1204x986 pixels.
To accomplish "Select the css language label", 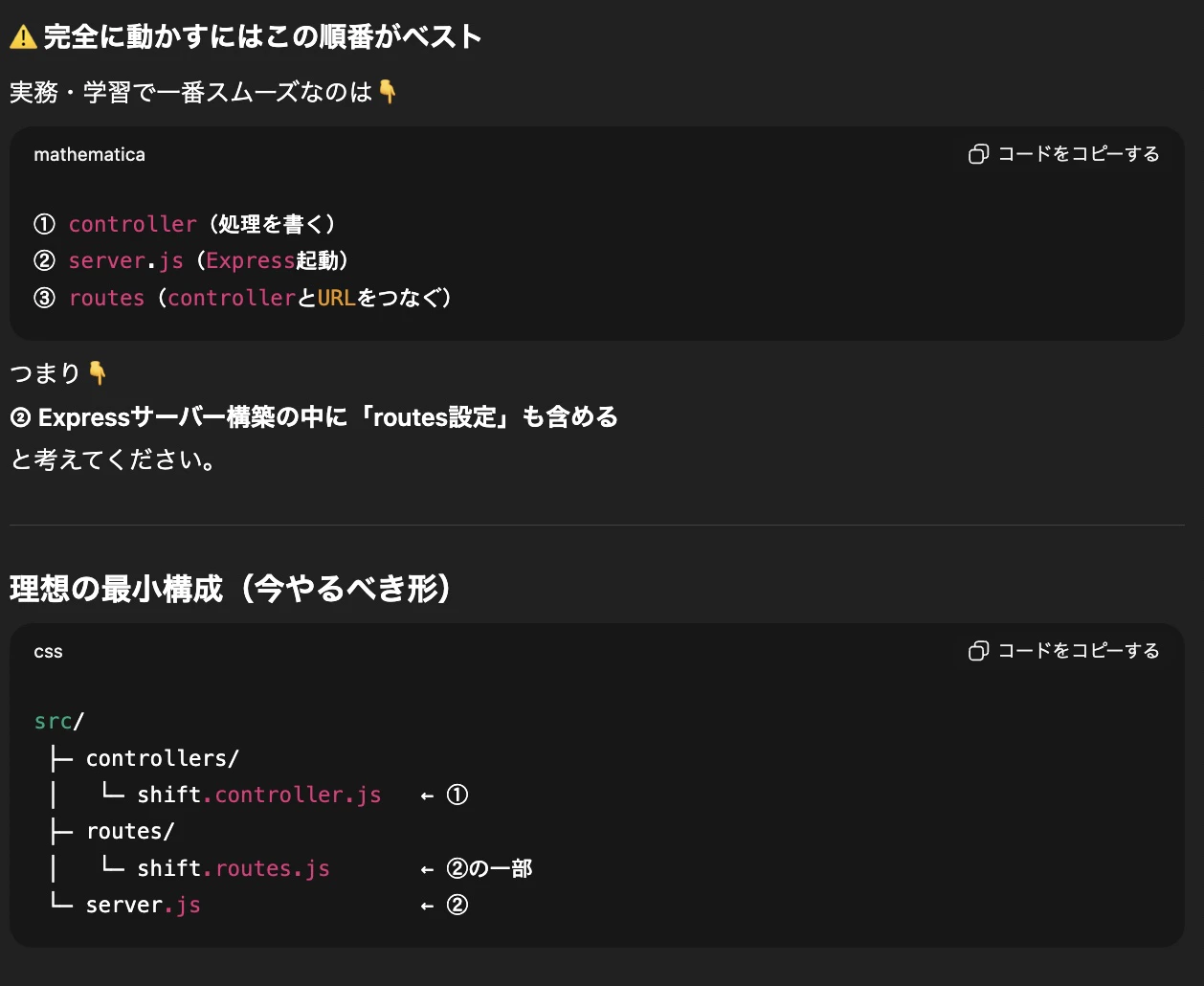I will (x=48, y=651).
